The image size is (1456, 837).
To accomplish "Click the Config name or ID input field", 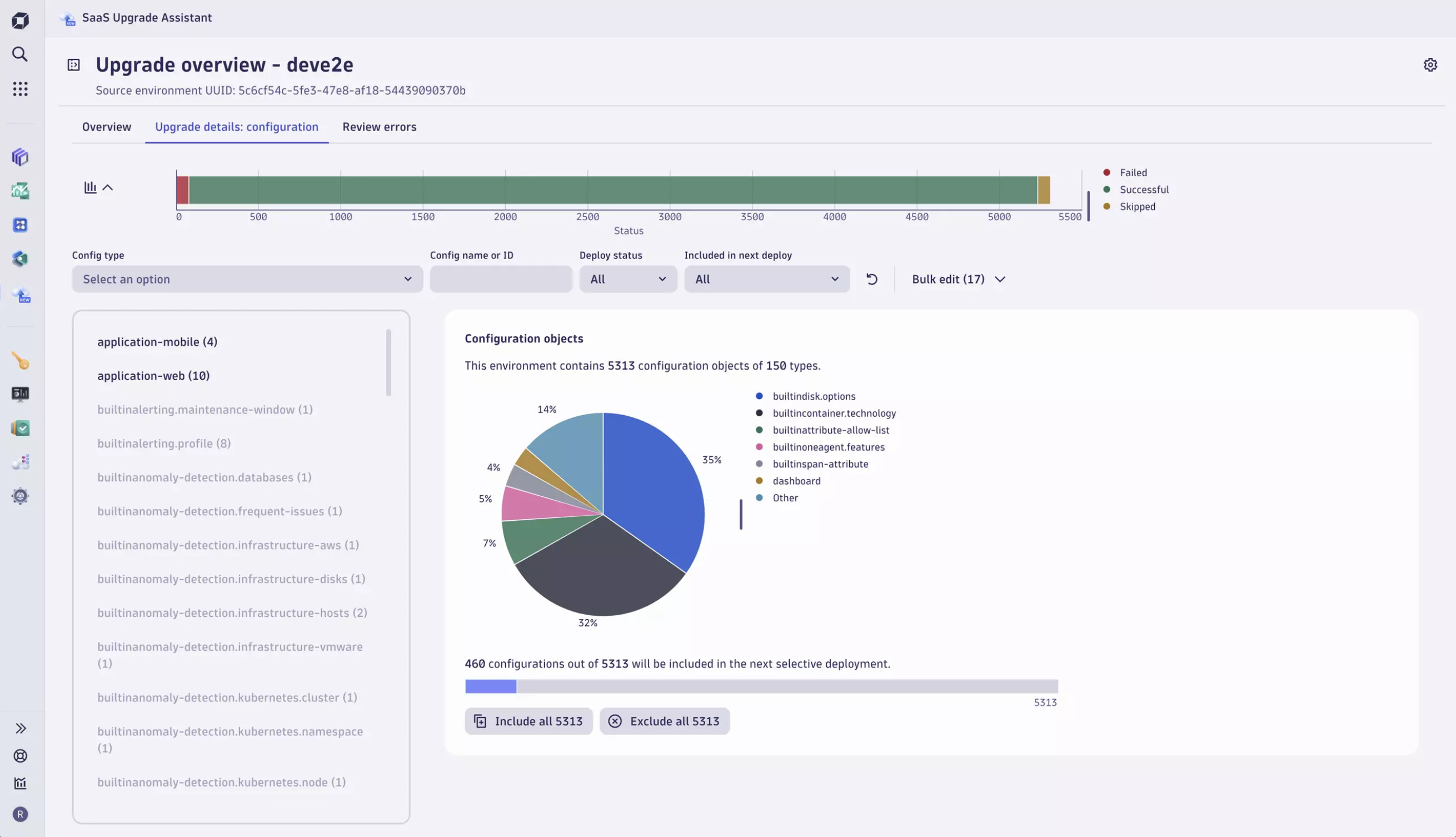I will (x=501, y=279).
